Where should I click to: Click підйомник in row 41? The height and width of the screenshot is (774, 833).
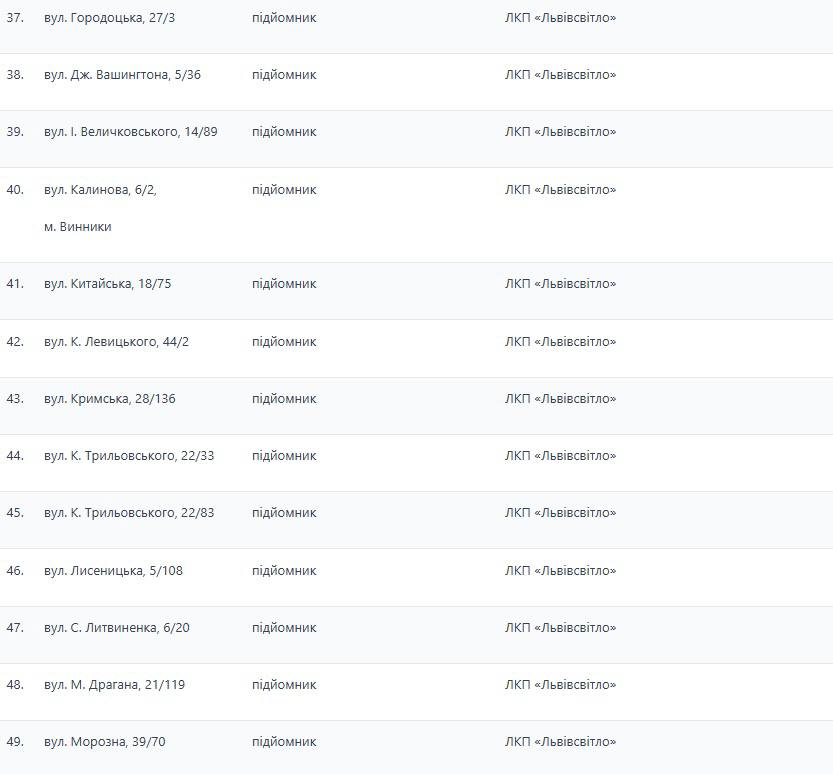click(284, 284)
